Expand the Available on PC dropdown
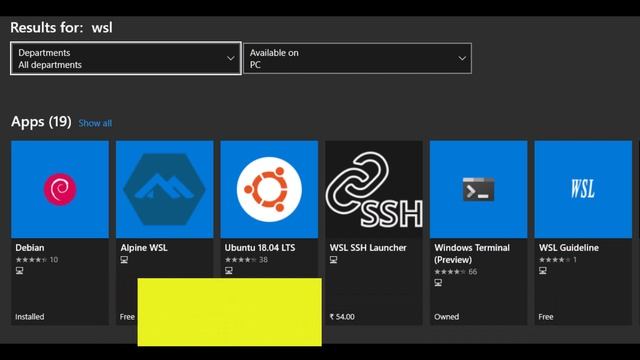This screenshot has height=360, width=640. click(x=358, y=58)
